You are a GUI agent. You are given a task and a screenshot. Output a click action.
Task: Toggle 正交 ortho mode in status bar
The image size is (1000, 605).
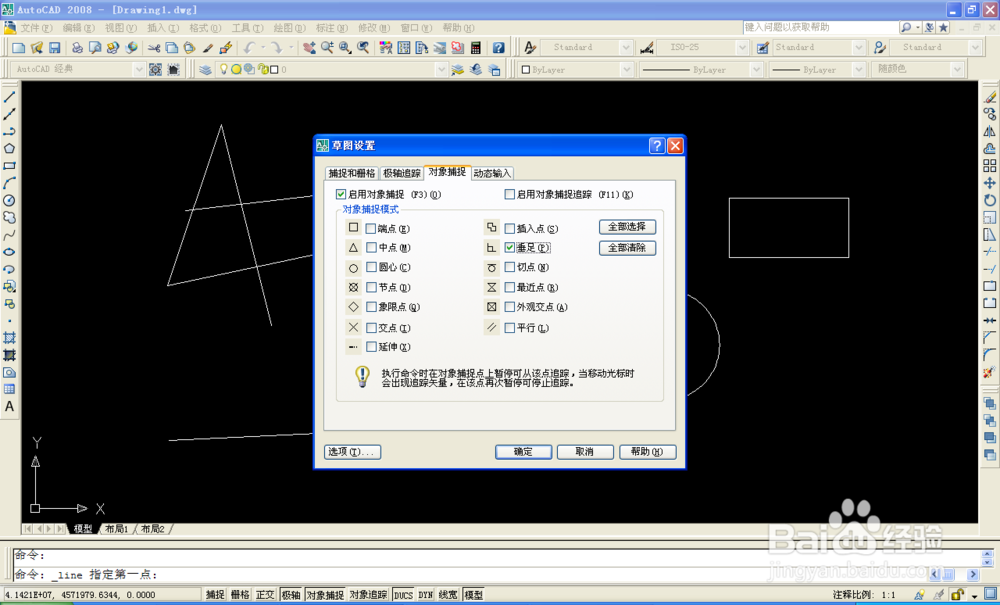pos(265,595)
